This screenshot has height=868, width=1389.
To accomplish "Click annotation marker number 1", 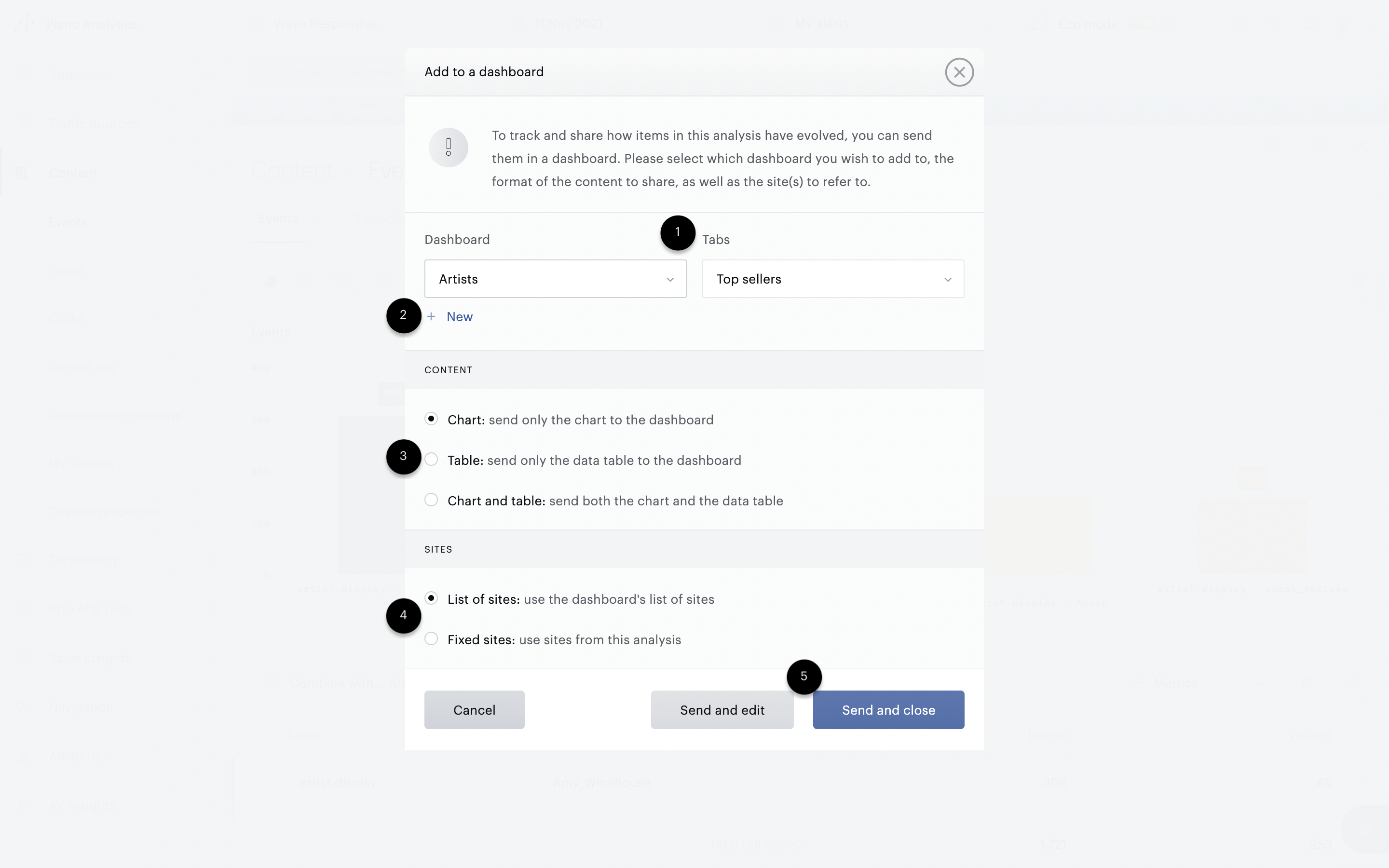I will click(x=677, y=232).
